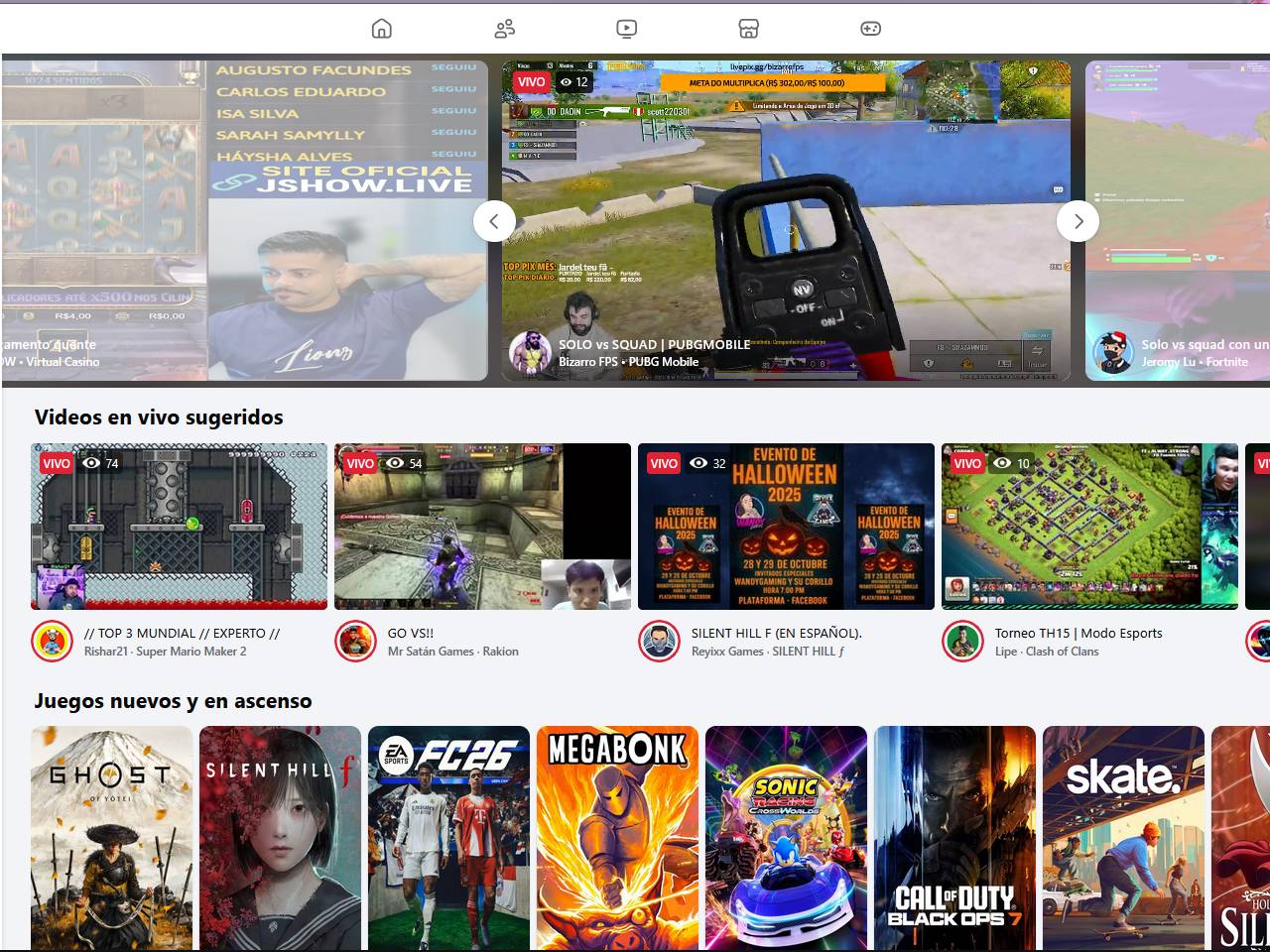Click Mr Satán Games profile avatar
Image resolution: width=1270 pixels, height=952 pixels.
point(355,642)
